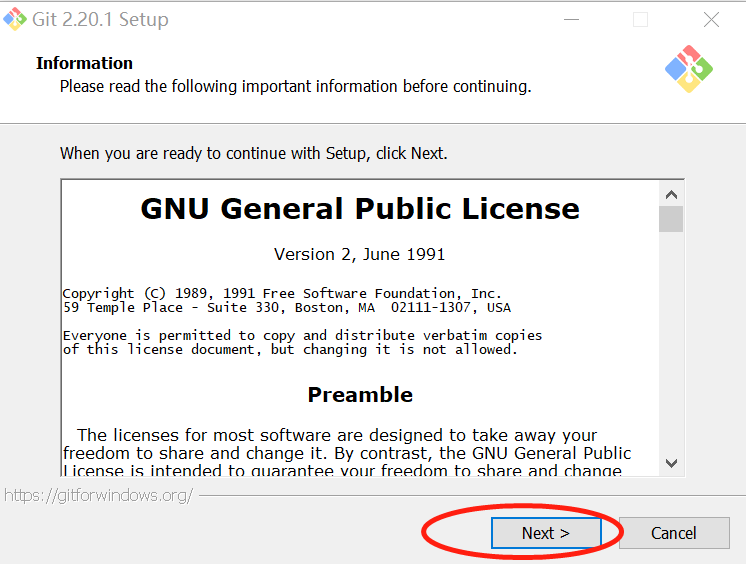Click the 'freedom to share and change it' line
Screen dimensions: 746x564
coord(347,453)
